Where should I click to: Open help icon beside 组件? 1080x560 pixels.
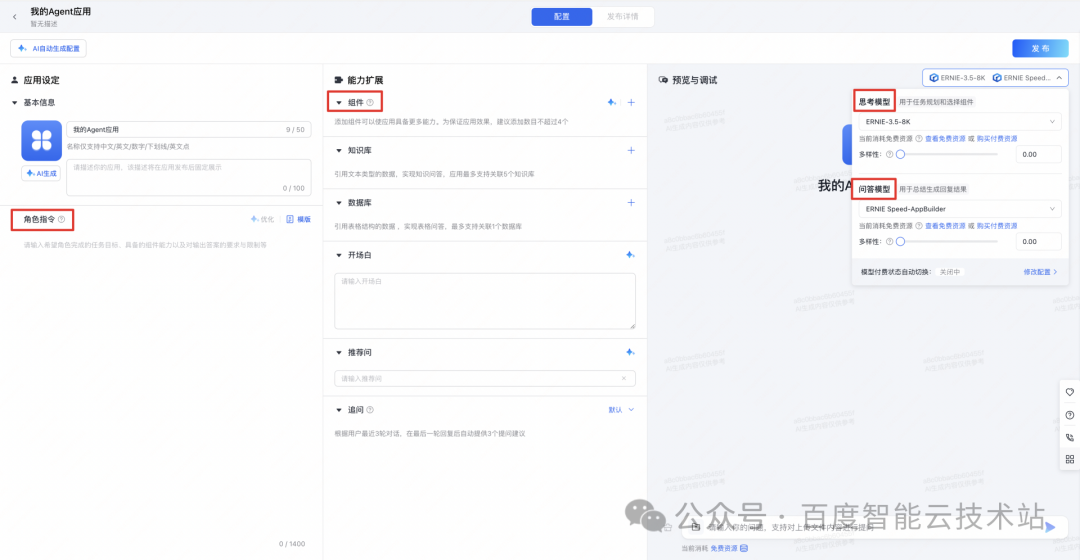click(x=370, y=103)
